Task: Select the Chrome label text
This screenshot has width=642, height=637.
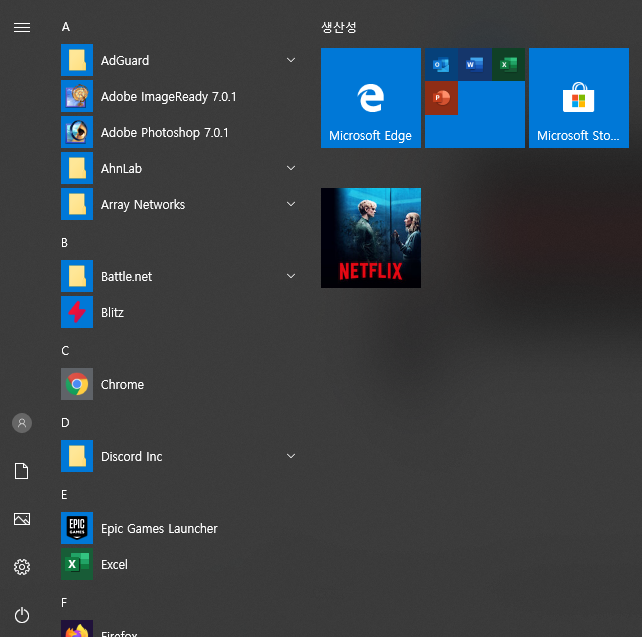Action: 122,385
